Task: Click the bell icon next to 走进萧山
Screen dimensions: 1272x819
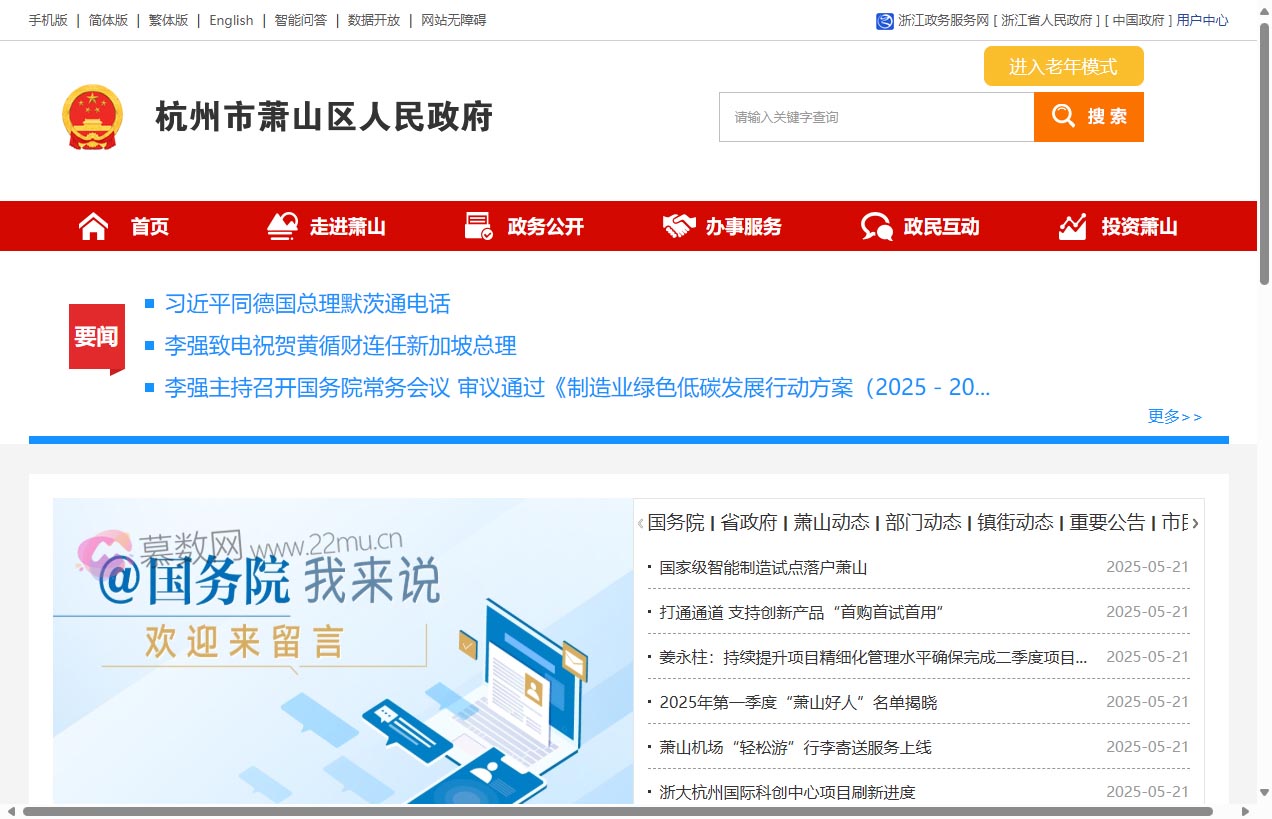Action: coord(280,225)
